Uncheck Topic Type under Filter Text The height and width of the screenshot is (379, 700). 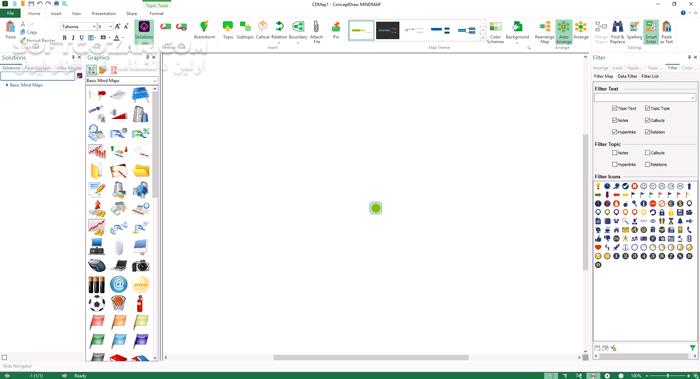tap(647, 108)
